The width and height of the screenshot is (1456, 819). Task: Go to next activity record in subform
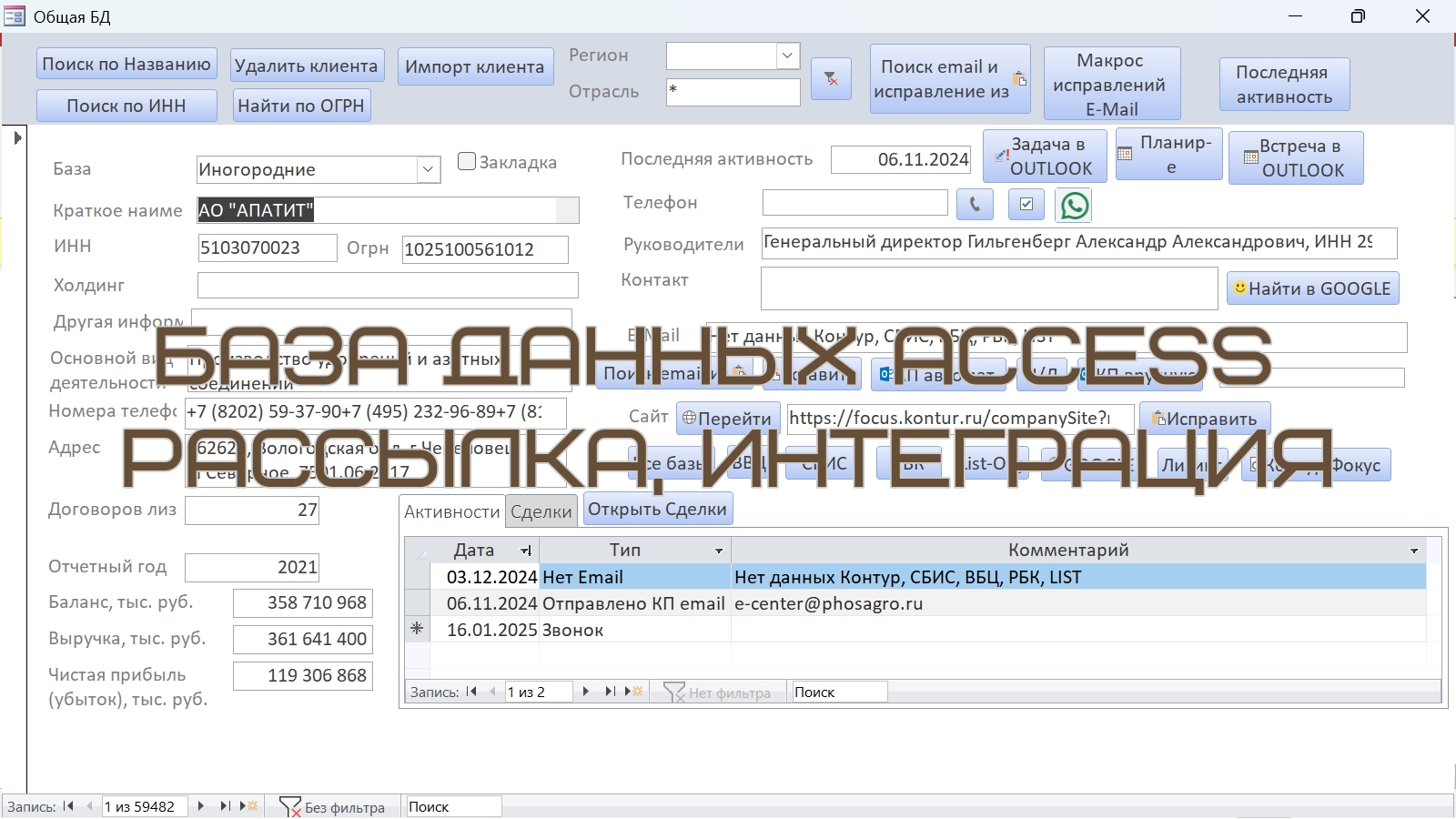586,692
